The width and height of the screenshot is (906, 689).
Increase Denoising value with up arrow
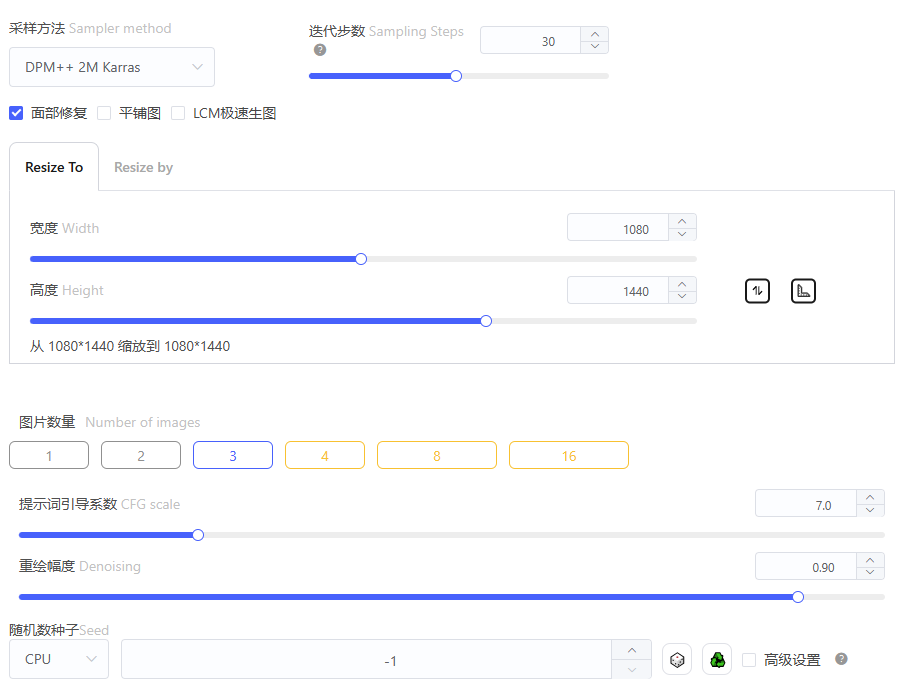tap(870, 559)
